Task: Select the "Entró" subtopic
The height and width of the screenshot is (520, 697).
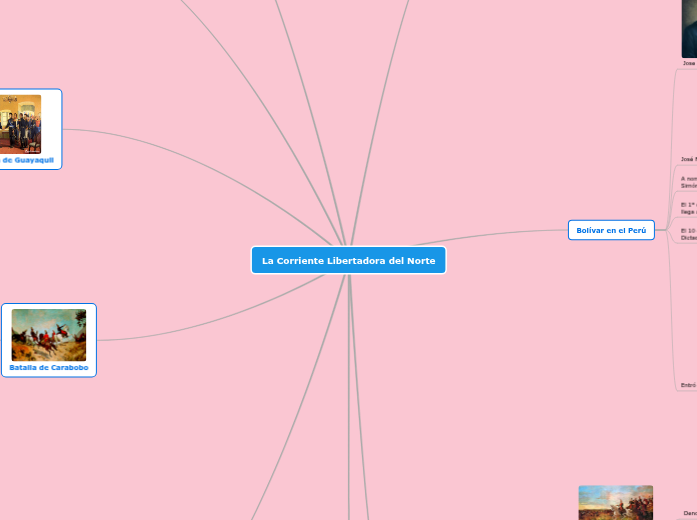Action: click(689, 385)
